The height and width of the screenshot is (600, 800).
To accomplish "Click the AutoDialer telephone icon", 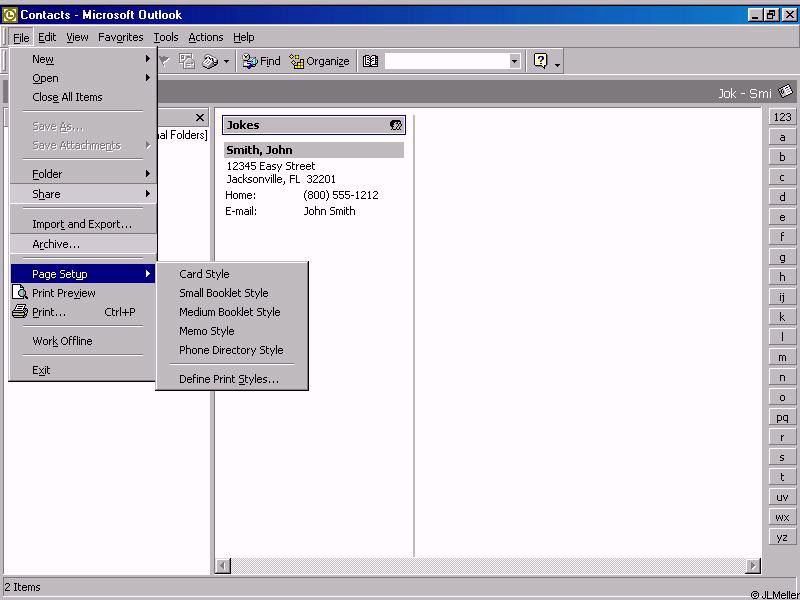I will tap(210, 61).
